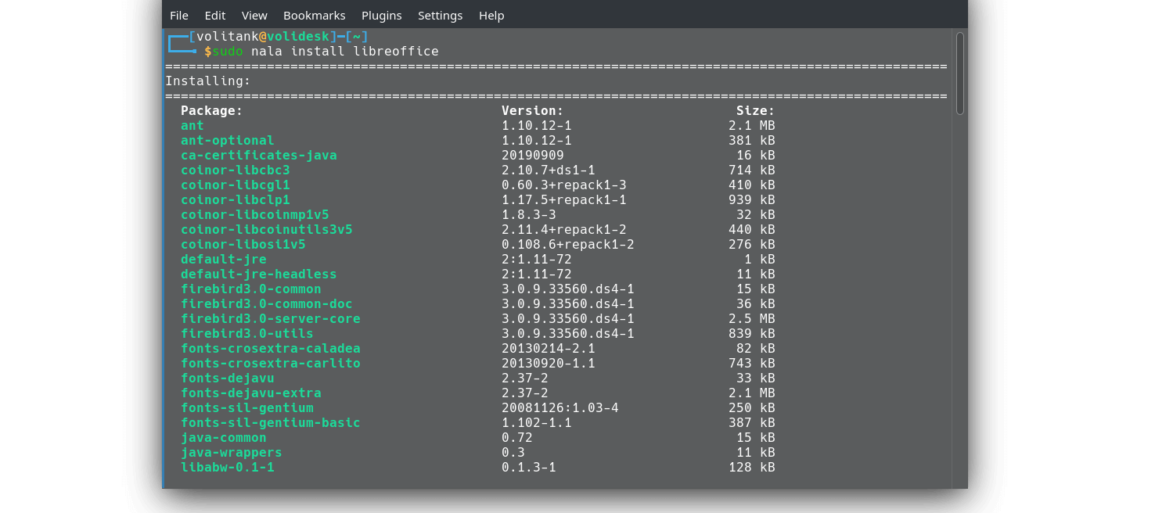Image resolution: width=1155 pixels, height=513 pixels.
Task: Open the Settings menu
Action: pos(440,16)
